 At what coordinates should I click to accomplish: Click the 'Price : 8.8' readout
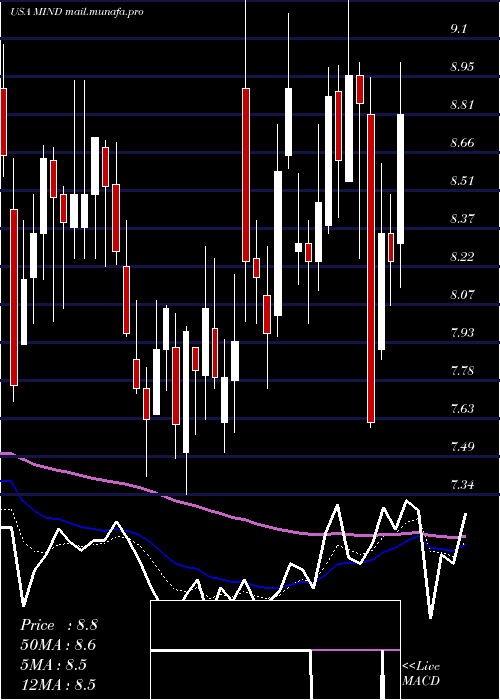tap(58, 625)
